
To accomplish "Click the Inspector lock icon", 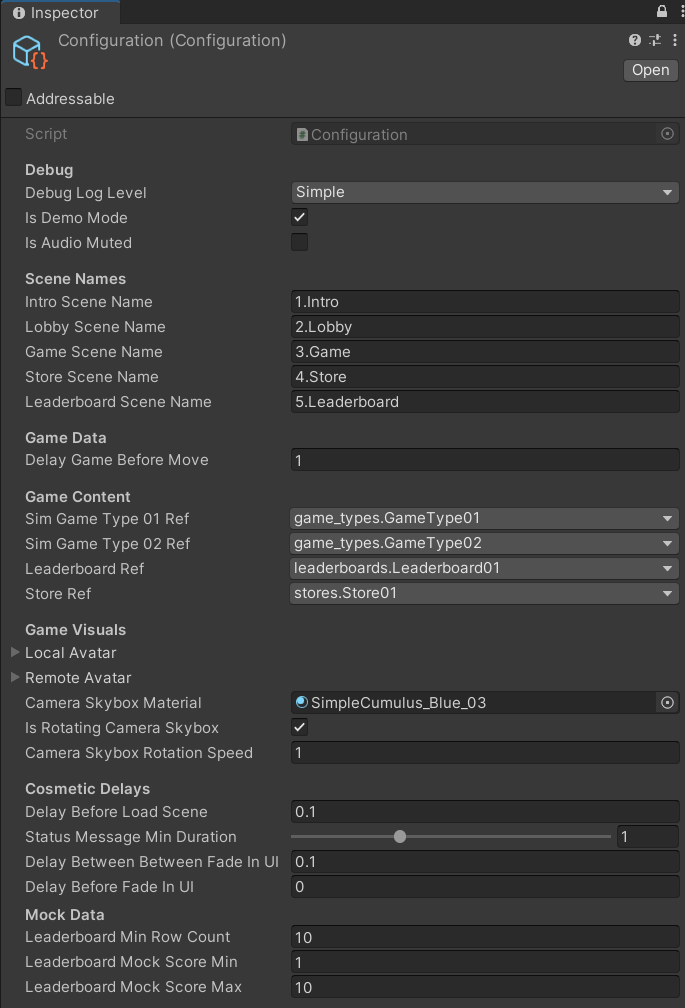I will pos(661,12).
